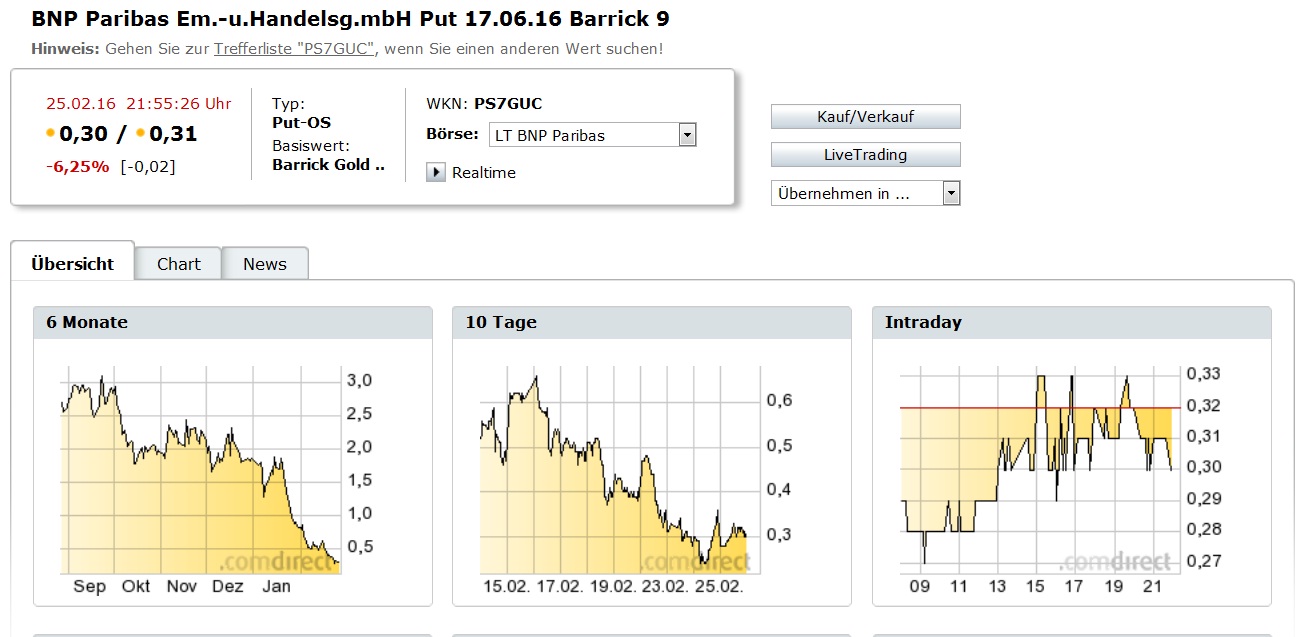Click the LiveTrading button
This screenshot has height=637, width=1309.
[865, 155]
